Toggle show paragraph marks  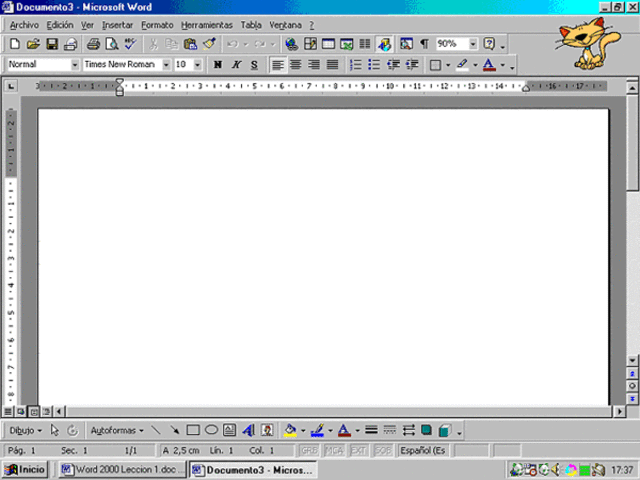(425, 44)
